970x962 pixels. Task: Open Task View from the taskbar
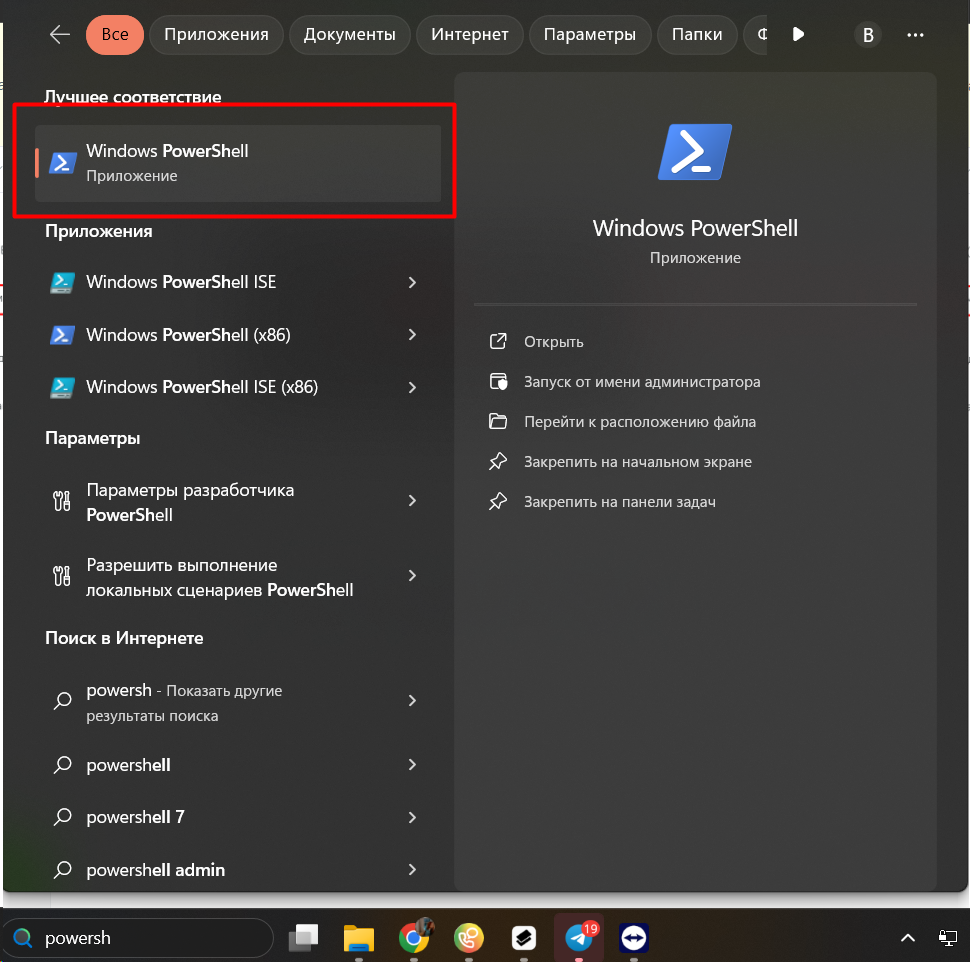coord(304,938)
